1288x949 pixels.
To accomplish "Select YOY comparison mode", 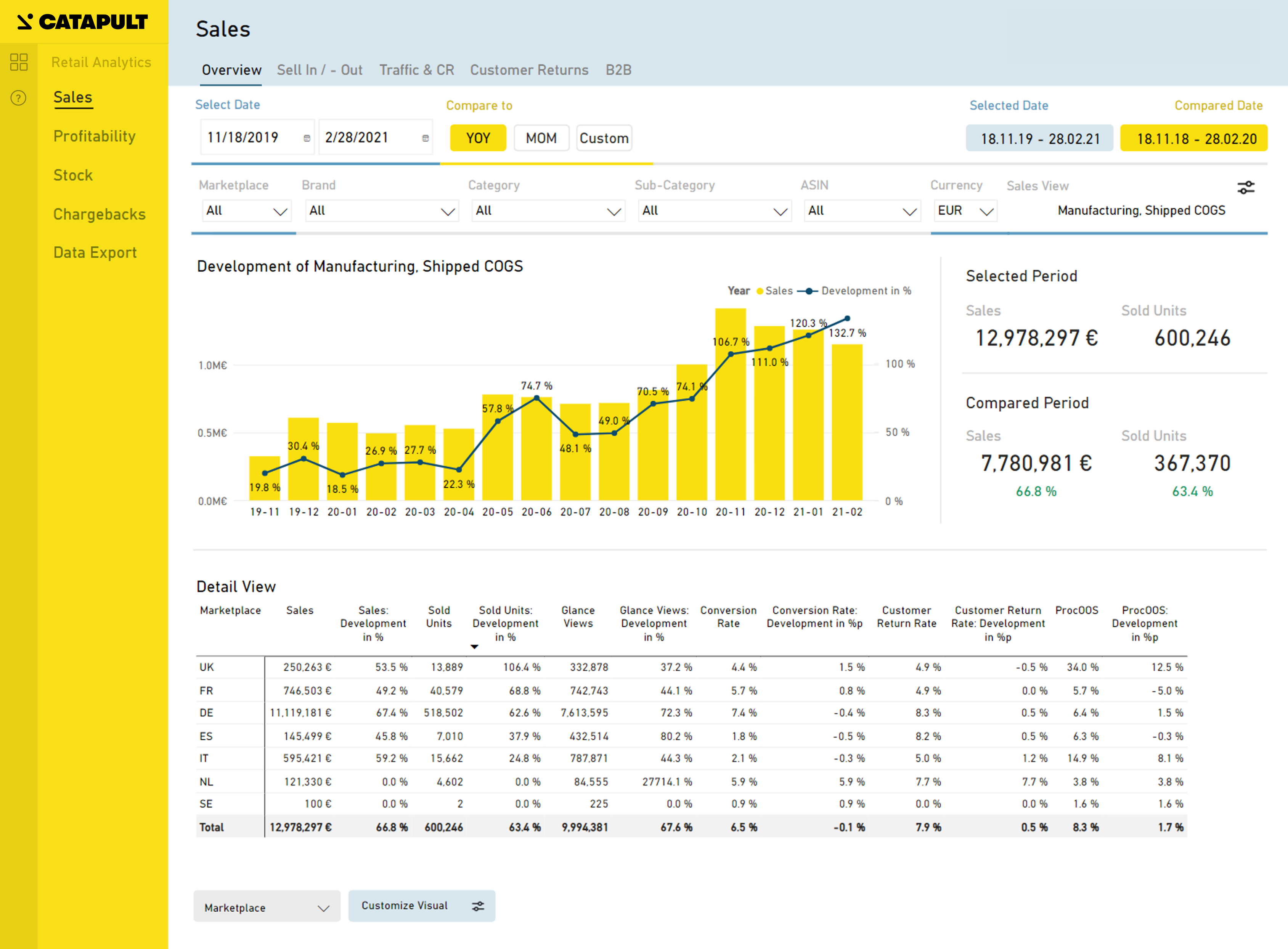I will [477, 138].
